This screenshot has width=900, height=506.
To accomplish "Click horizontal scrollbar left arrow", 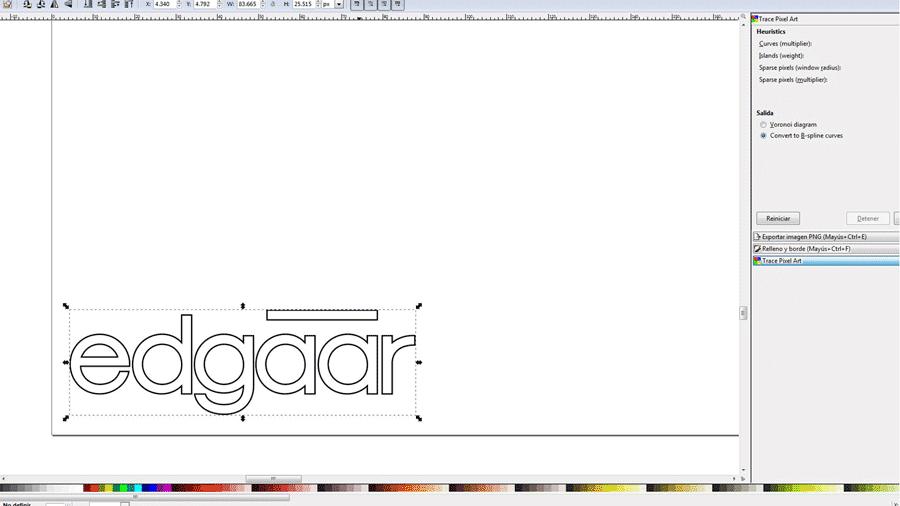I will (x=3, y=478).
